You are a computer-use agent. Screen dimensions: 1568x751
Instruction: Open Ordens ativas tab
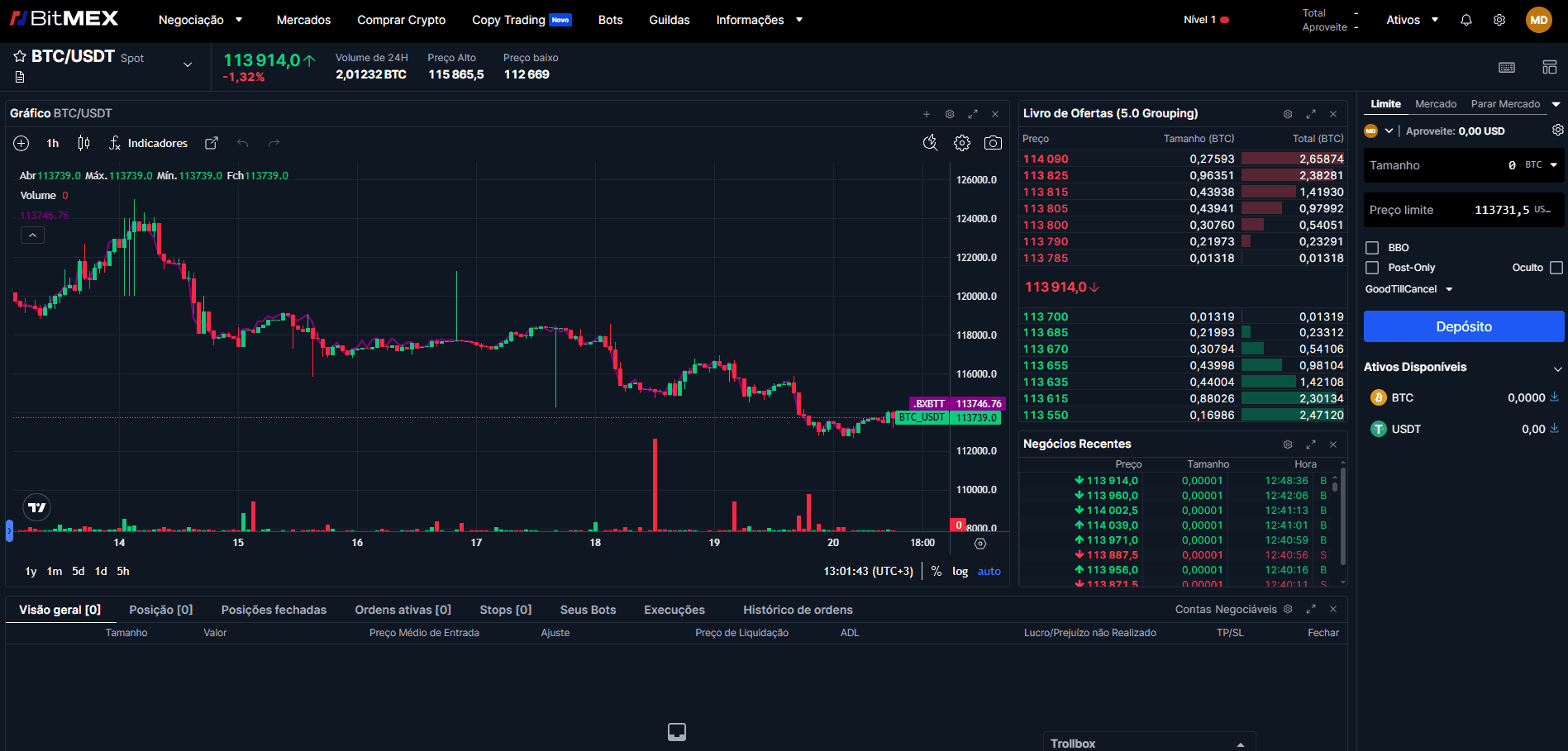pyautogui.click(x=403, y=610)
